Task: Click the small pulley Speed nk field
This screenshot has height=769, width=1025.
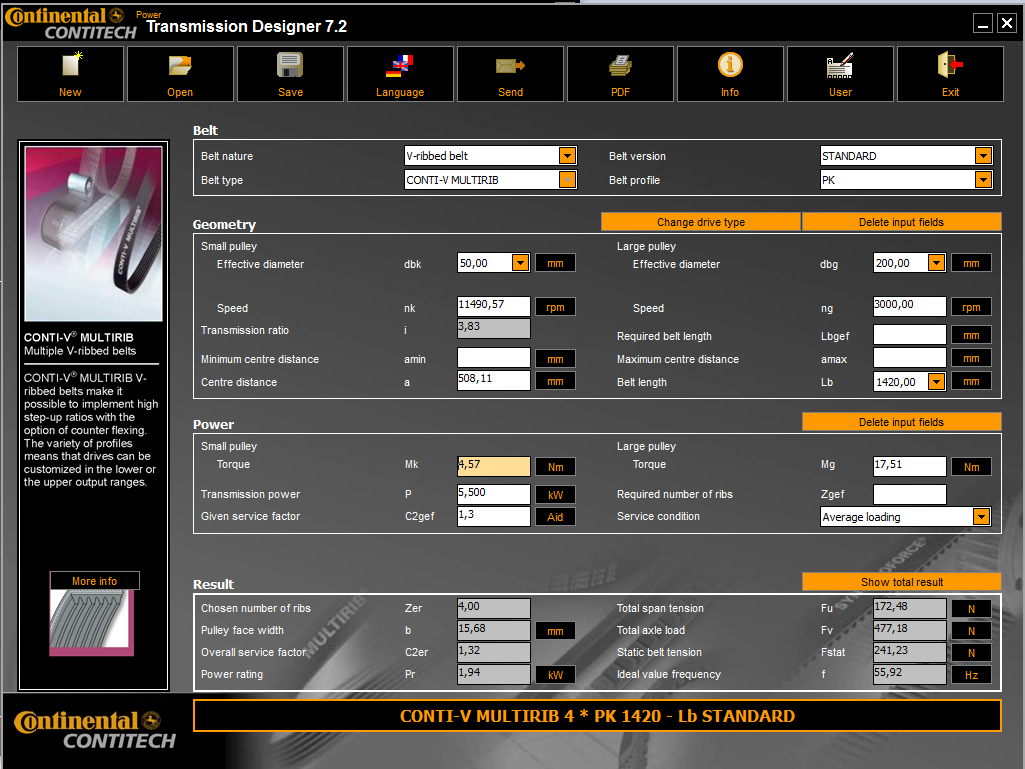Action: (494, 306)
